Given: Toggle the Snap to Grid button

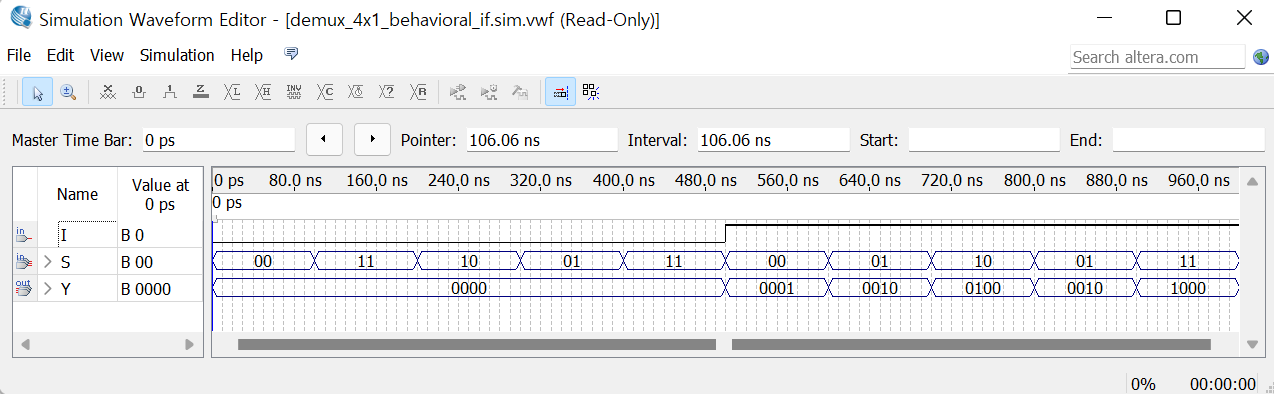Looking at the screenshot, I should click(560, 92).
